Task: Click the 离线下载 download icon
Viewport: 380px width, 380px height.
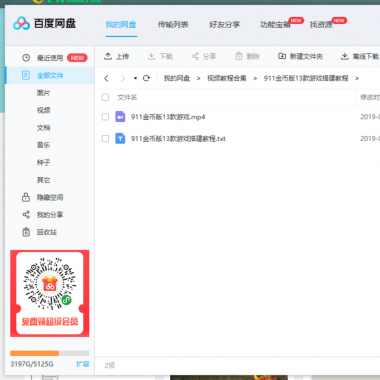Action: 345,56
